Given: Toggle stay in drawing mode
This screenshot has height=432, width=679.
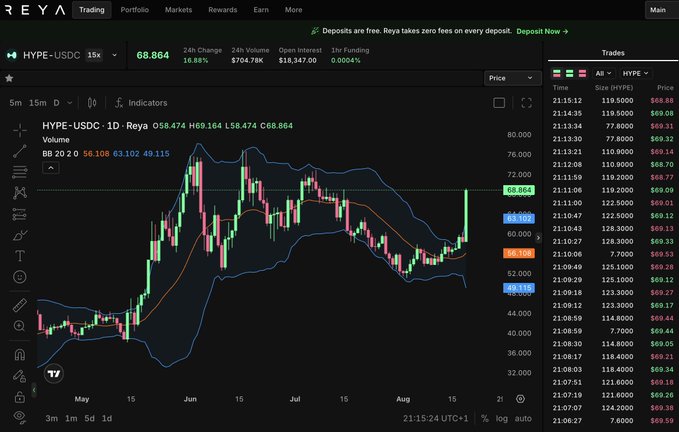Looking at the screenshot, I should [x=19, y=376].
